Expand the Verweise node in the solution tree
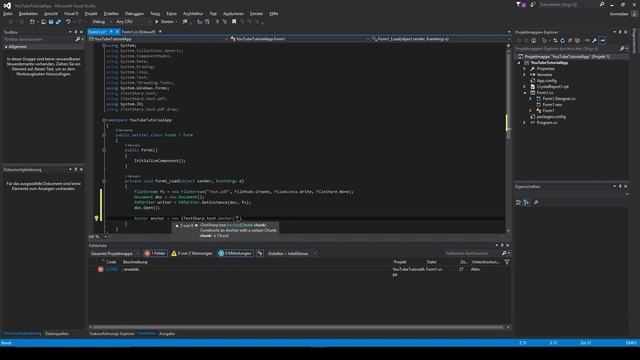Viewport: 640px width, 360px height. [525, 75]
